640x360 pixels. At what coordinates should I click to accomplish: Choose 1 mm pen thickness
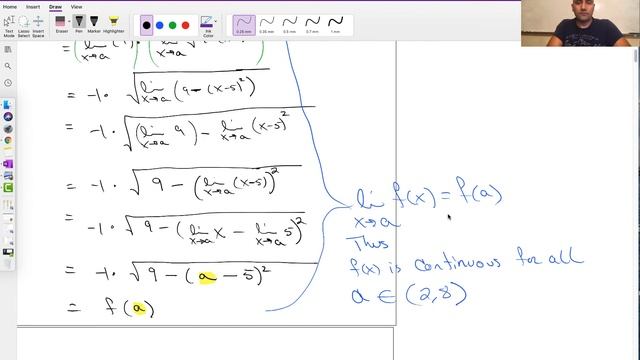[336, 25]
